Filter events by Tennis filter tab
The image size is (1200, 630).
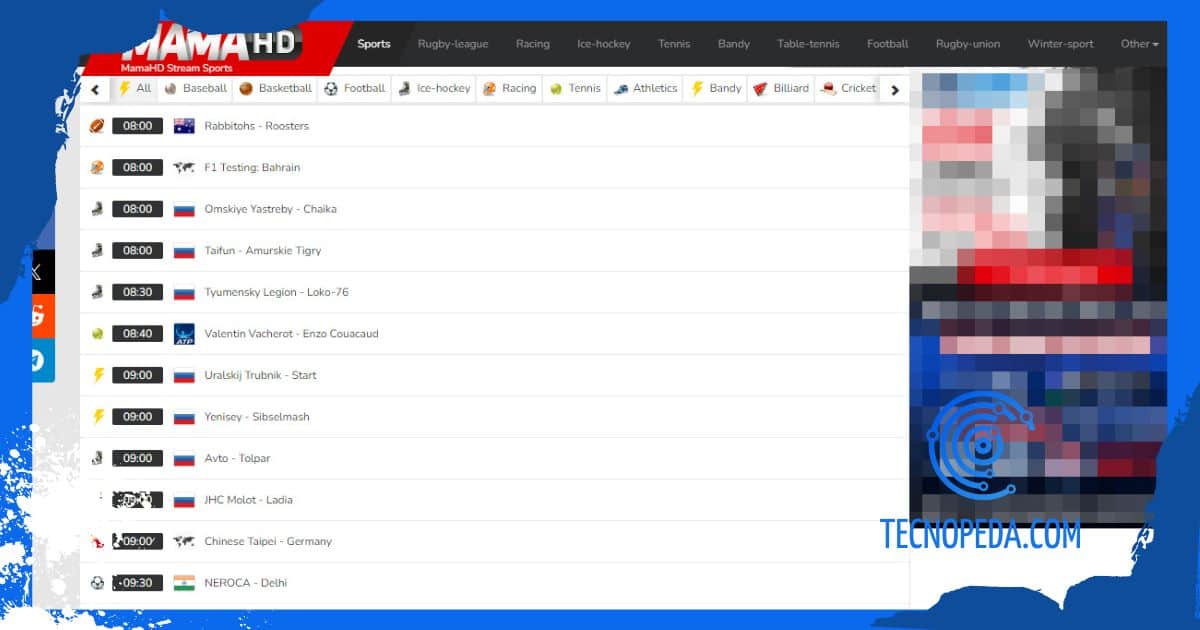point(576,88)
